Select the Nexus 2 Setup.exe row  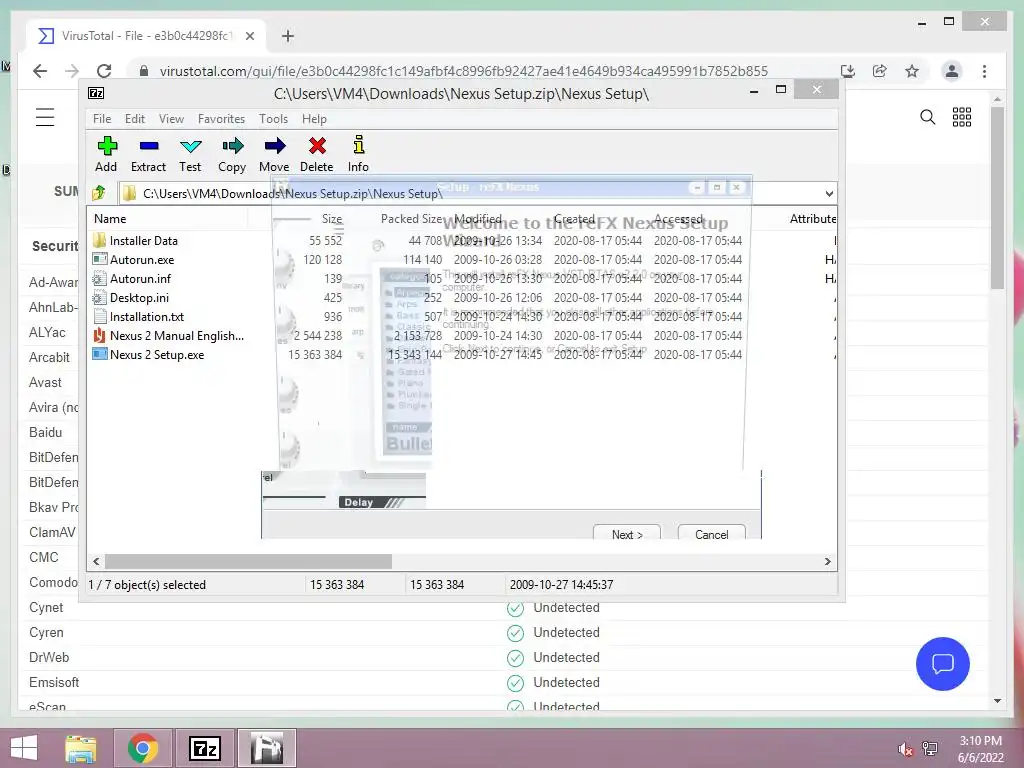(x=461, y=355)
